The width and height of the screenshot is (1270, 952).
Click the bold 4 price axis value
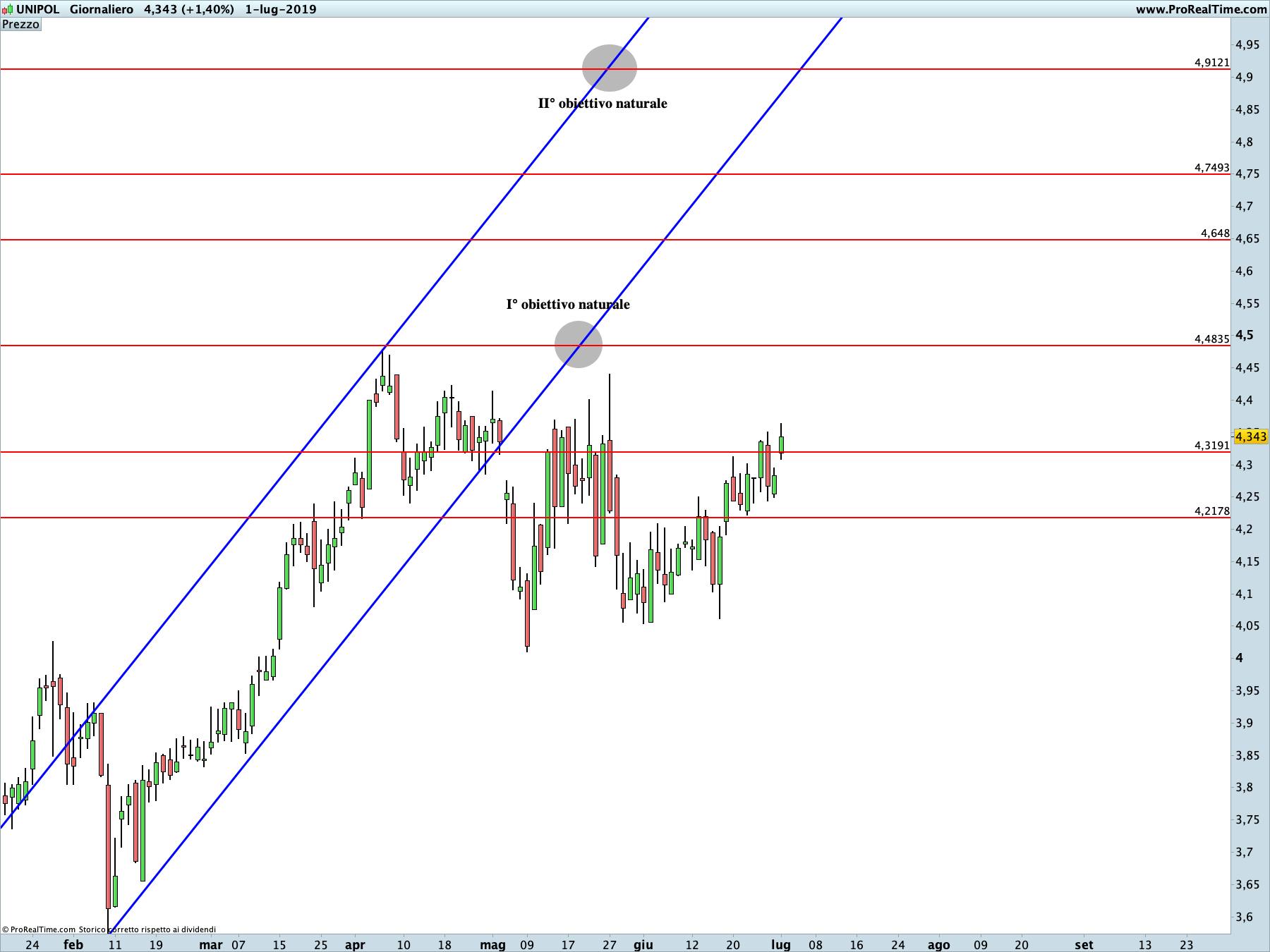[x=1240, y=658]
